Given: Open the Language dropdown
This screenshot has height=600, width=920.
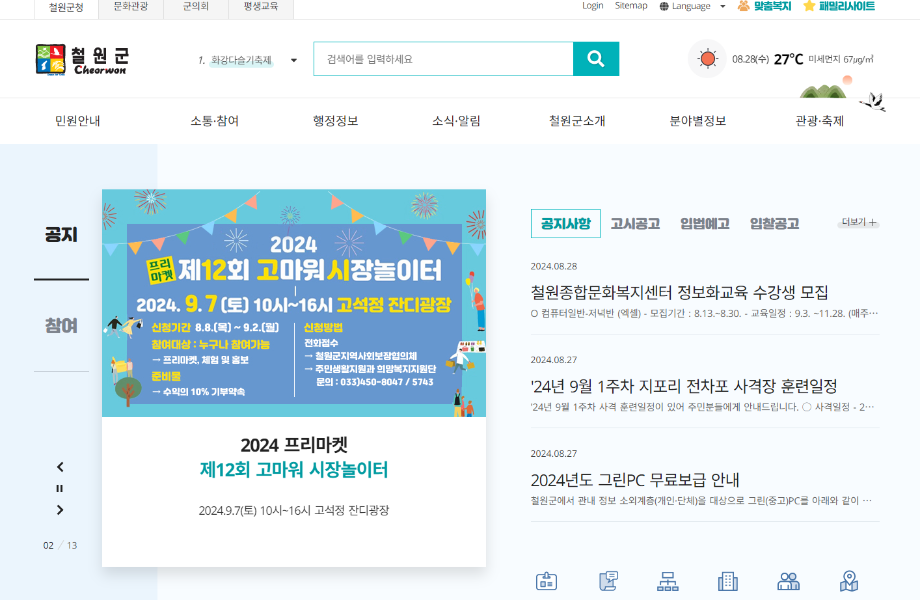Looking at the screenshot, I should pyautogui.click(x=692, y=6).
